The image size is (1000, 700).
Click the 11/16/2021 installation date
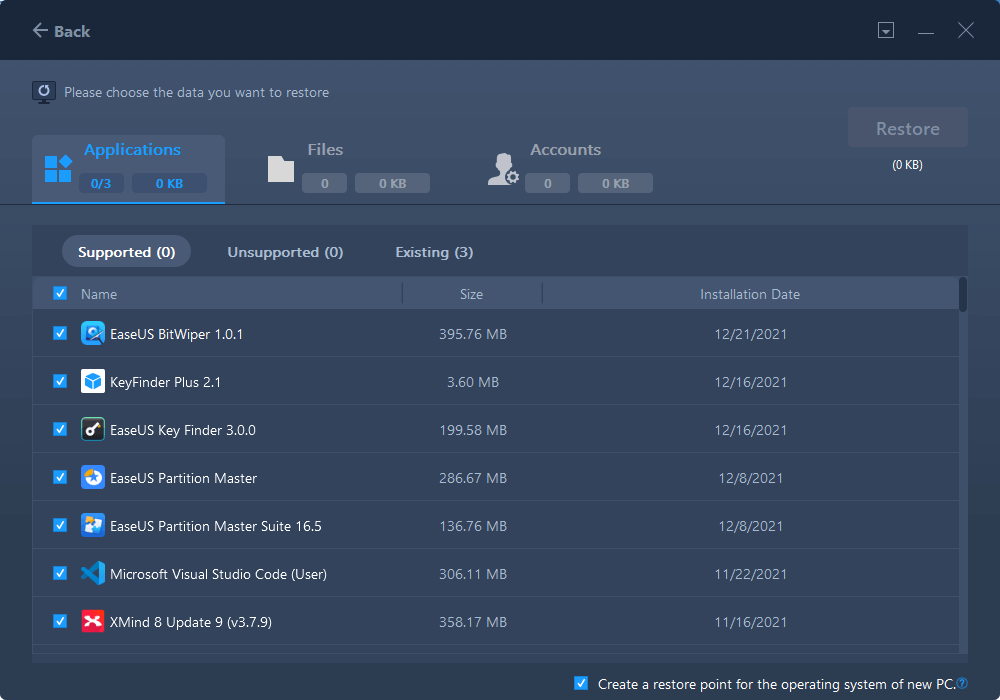(751, 622)
